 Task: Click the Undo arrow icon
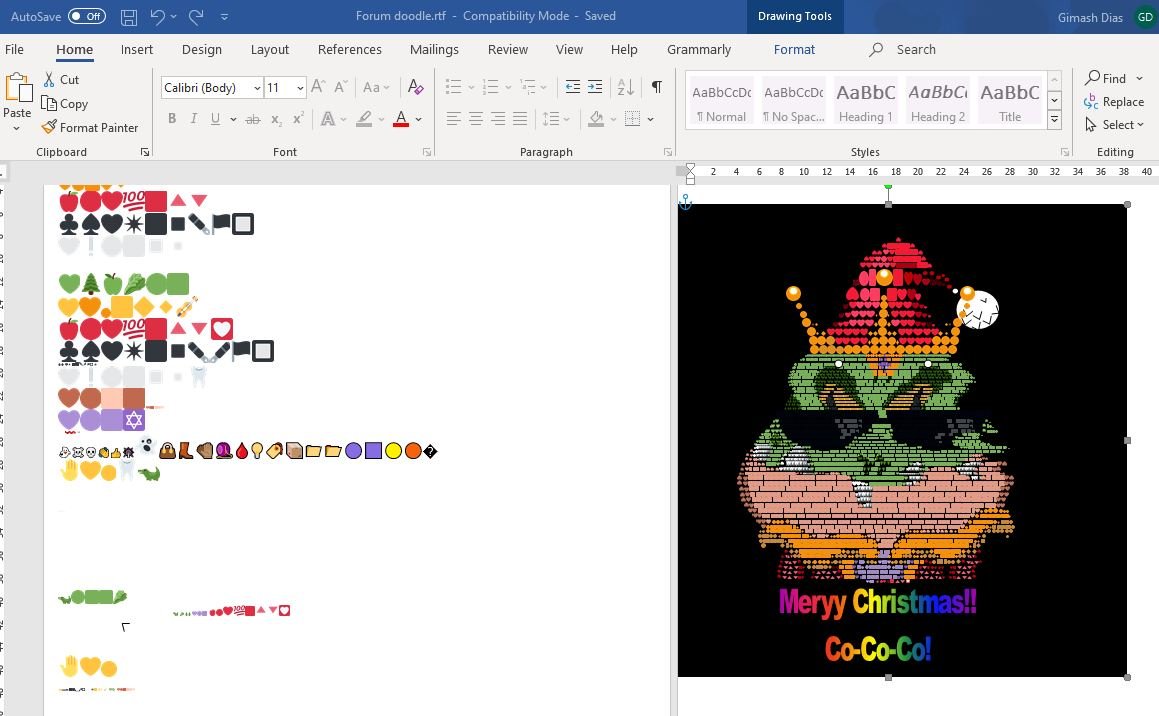tap(157, 17)
